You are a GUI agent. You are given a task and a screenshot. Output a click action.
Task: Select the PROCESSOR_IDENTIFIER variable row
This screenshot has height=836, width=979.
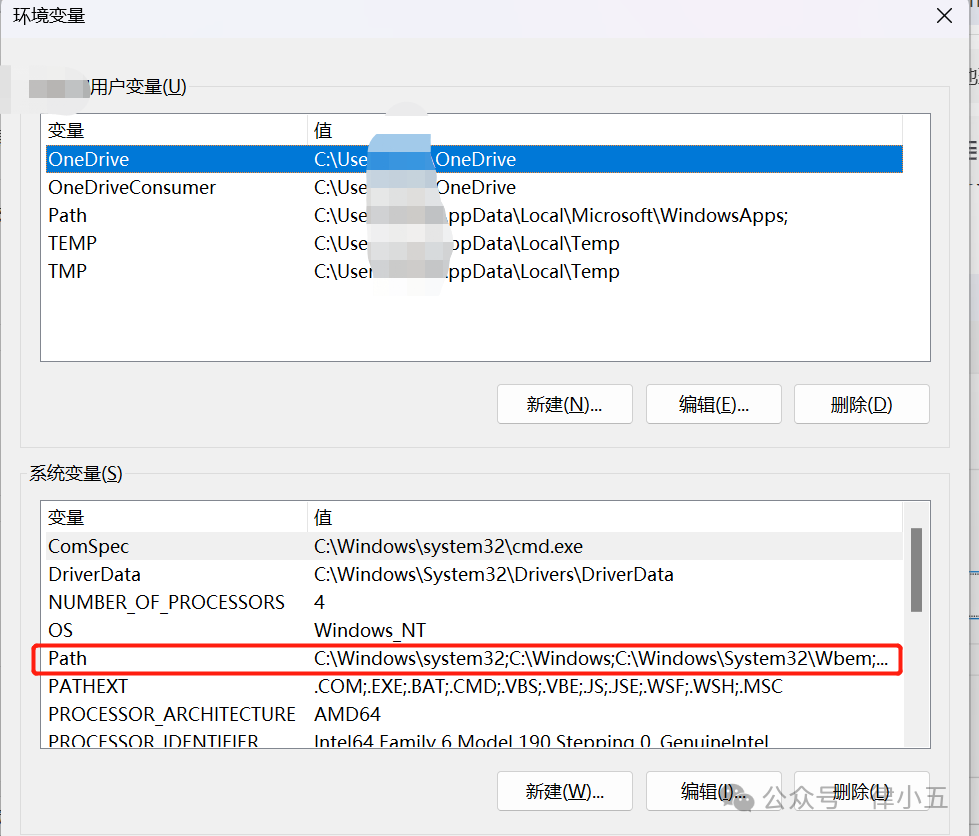point(475,740)
